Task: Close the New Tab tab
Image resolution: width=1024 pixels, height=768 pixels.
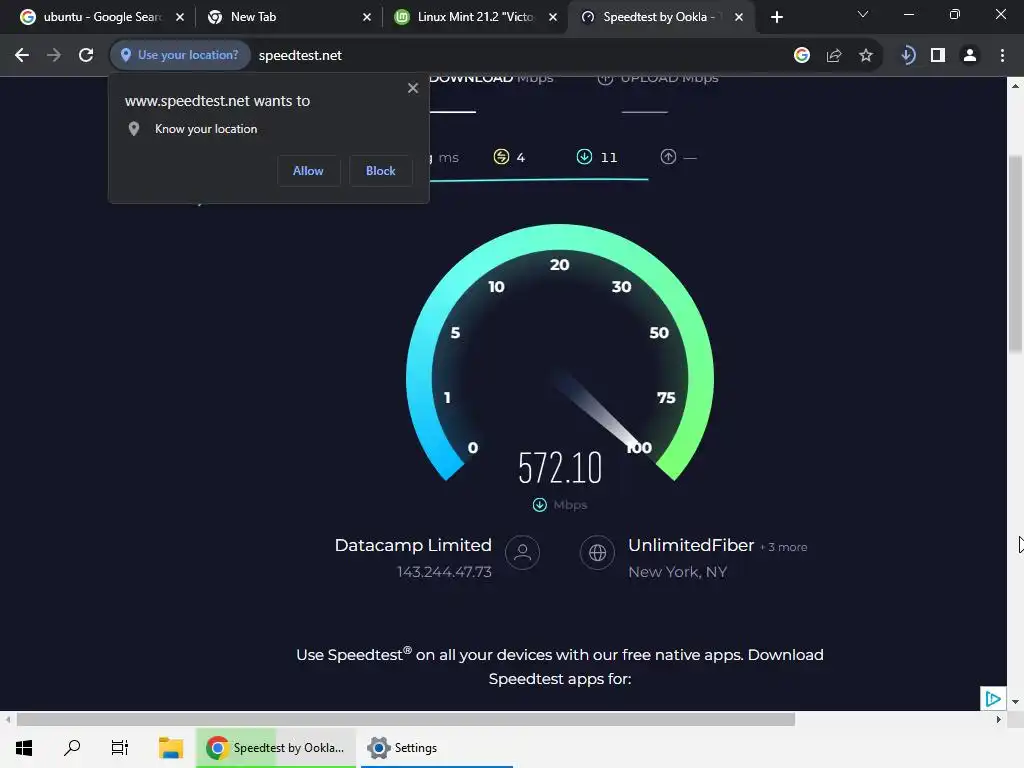Action: [366, 17]
